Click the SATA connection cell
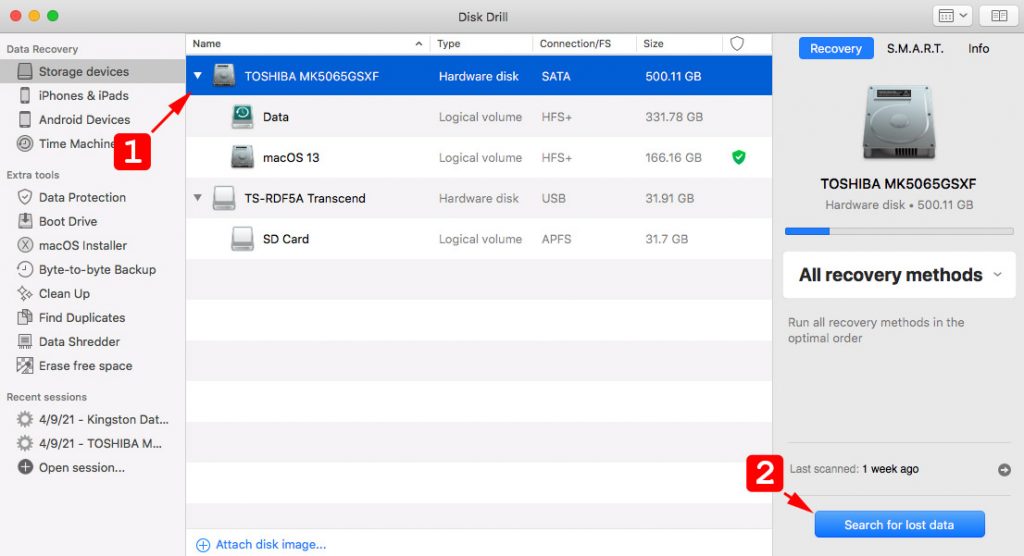The image size is (1024, 556). tap(556, 76)
